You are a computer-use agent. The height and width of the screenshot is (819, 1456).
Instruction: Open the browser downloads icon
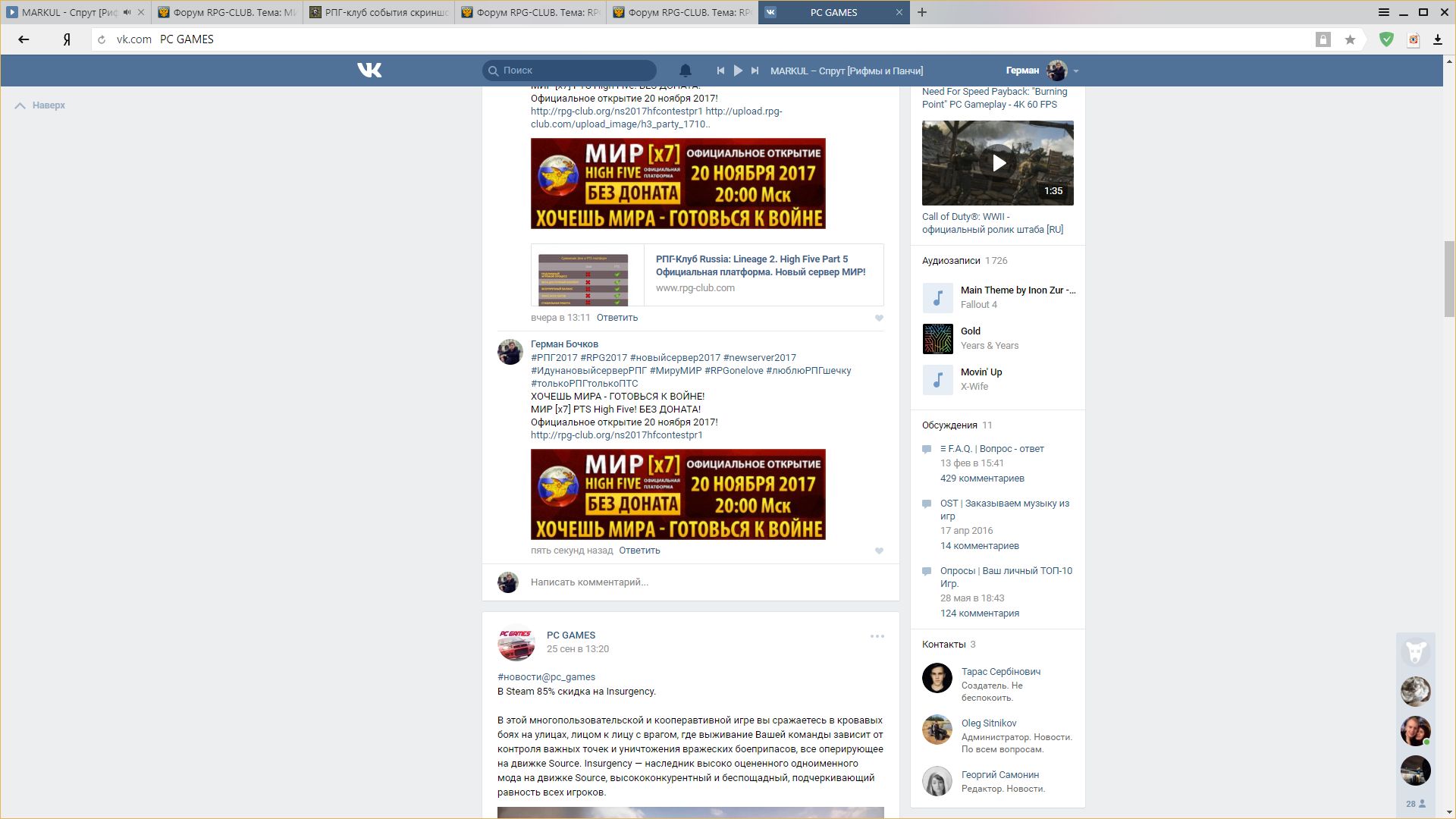pos(1437,39)
